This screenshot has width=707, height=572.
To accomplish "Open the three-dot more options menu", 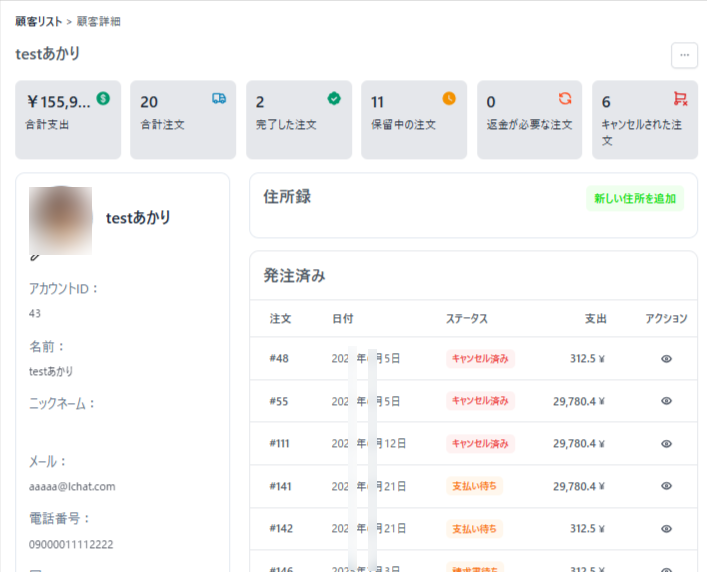I will pyautogui.click(x=684, y=55).
